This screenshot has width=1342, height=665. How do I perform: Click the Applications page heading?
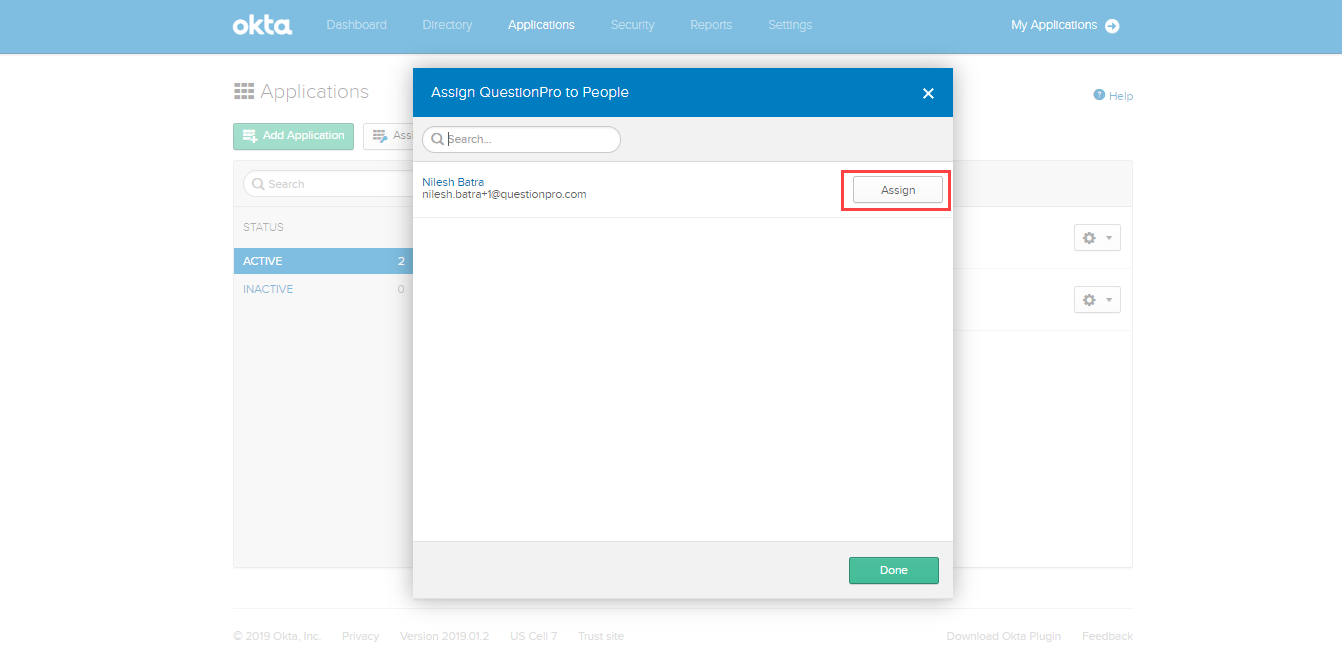314,92
